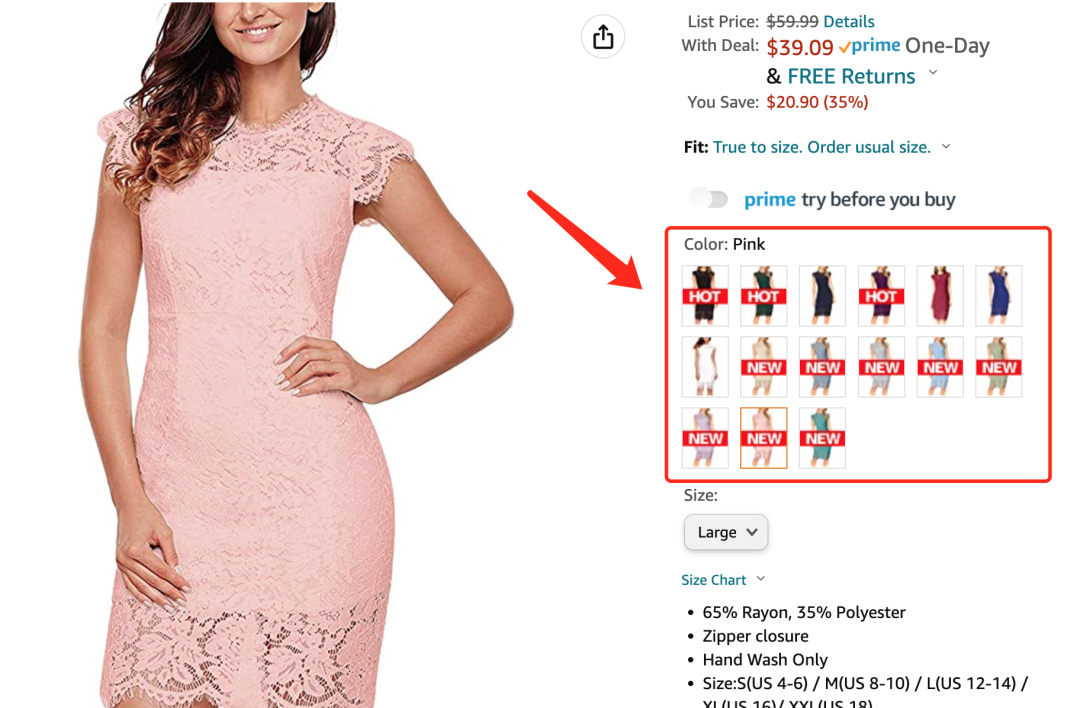The height and width of the screenshot is (708, 1080).
Task: Select the teal NEW dress swatch
Action: click(822, 438)
